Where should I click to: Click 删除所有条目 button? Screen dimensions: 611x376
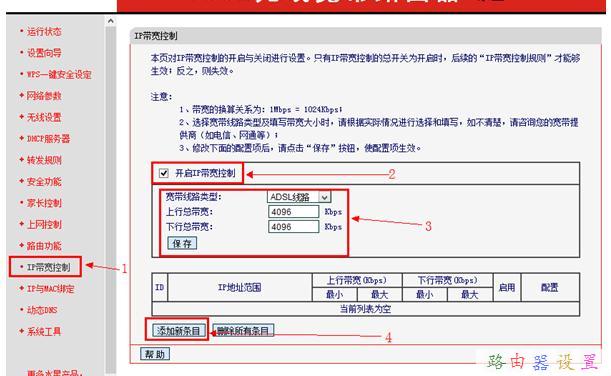tap(243, 331)
